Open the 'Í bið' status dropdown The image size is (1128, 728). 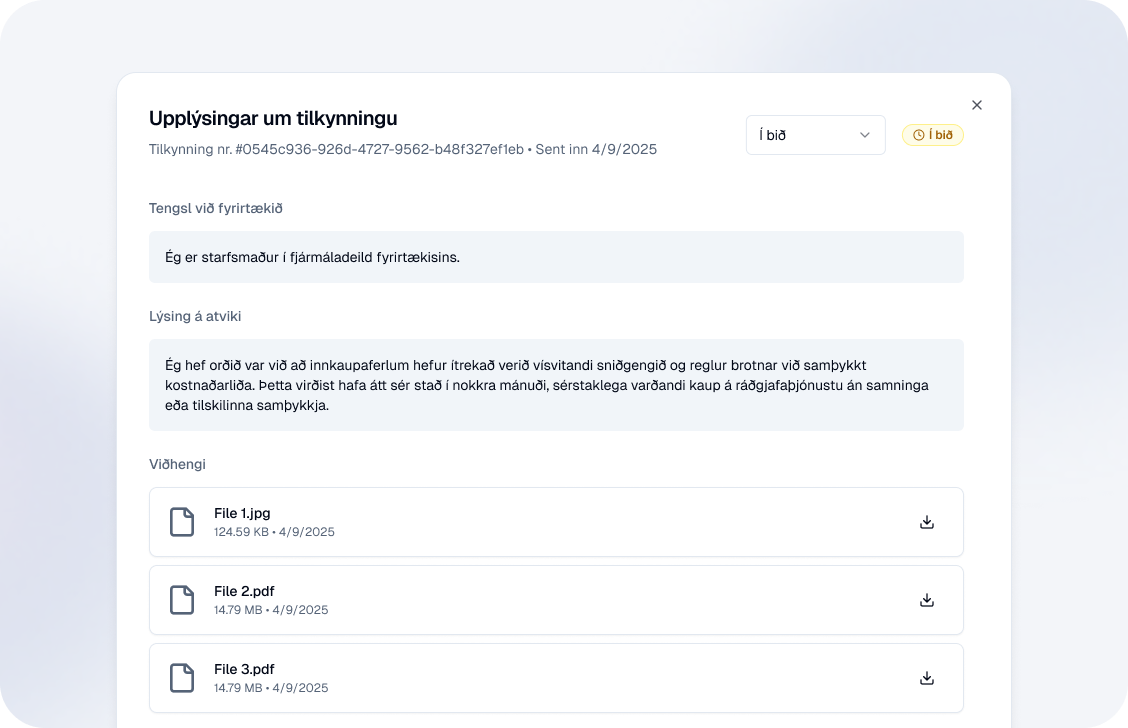point(815,135)
